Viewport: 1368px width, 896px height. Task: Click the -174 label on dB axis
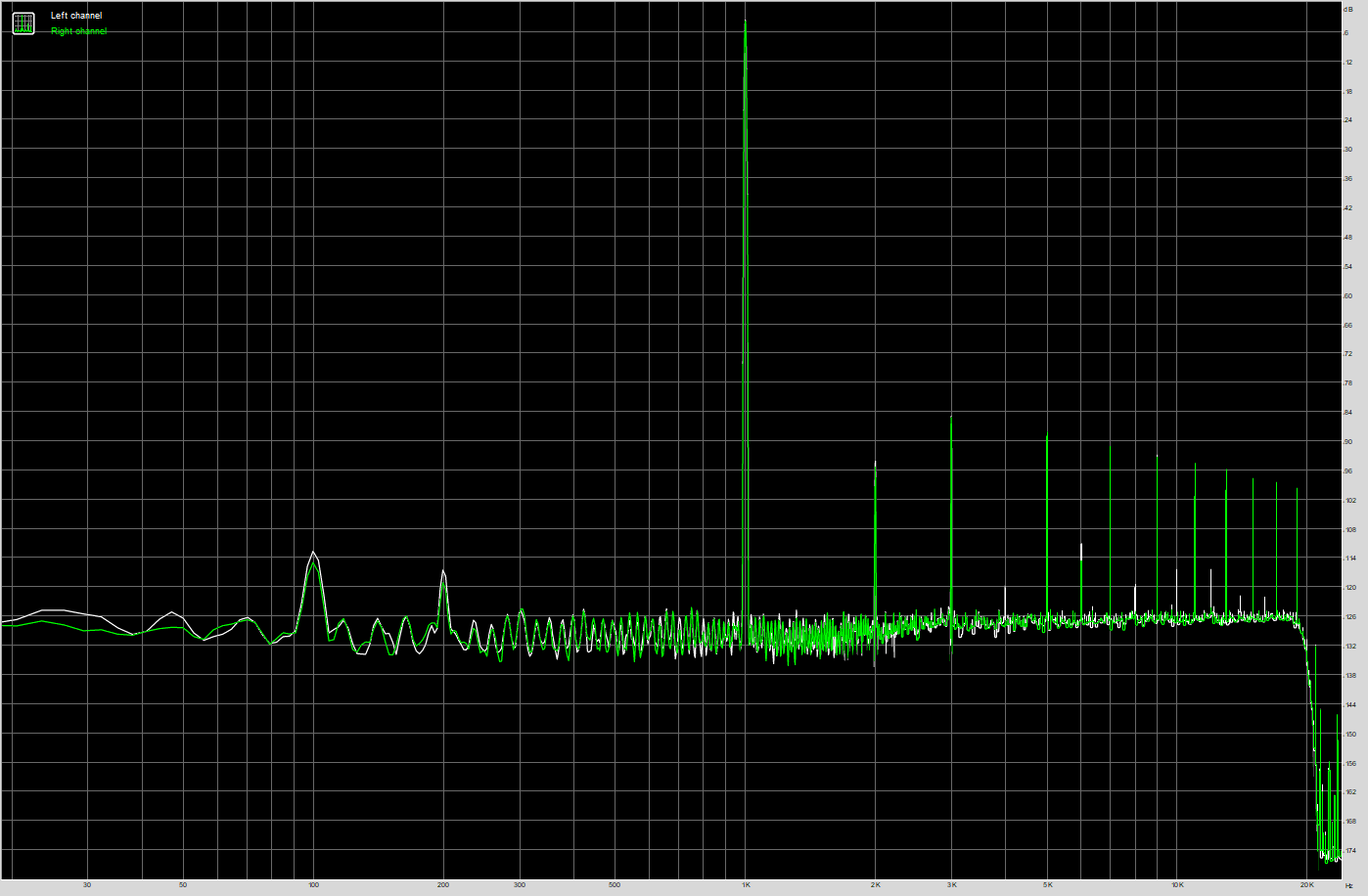(1349, 851)
